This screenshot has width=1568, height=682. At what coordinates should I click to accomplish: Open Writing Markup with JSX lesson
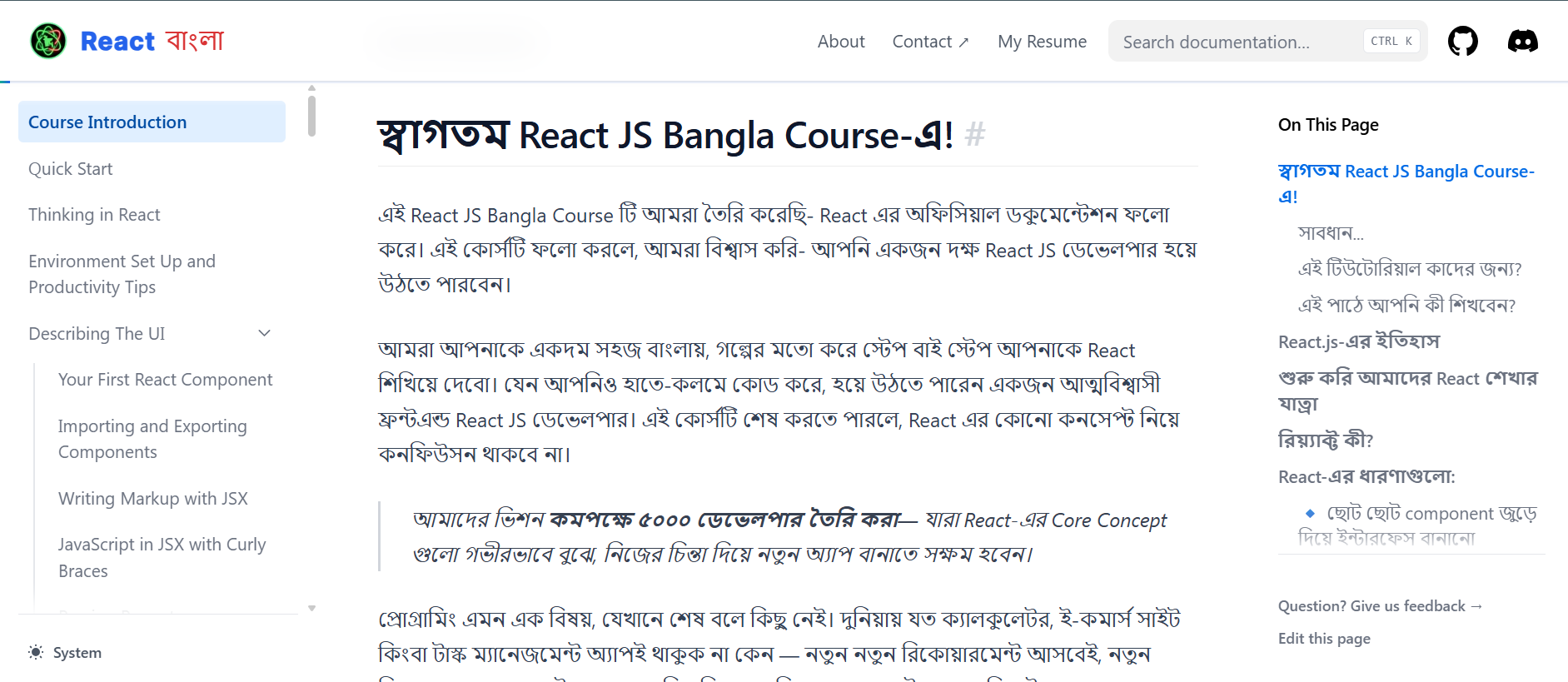[153, 499]
